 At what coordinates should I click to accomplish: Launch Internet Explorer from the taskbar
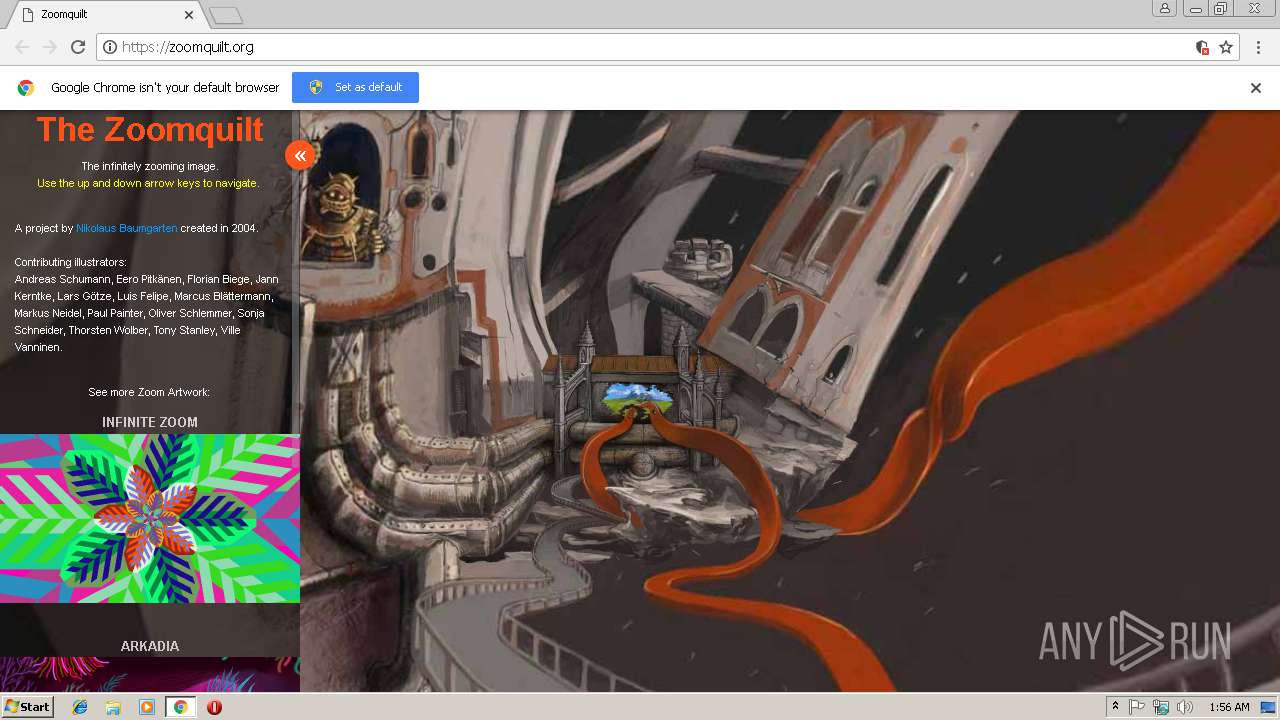(80, 707)
